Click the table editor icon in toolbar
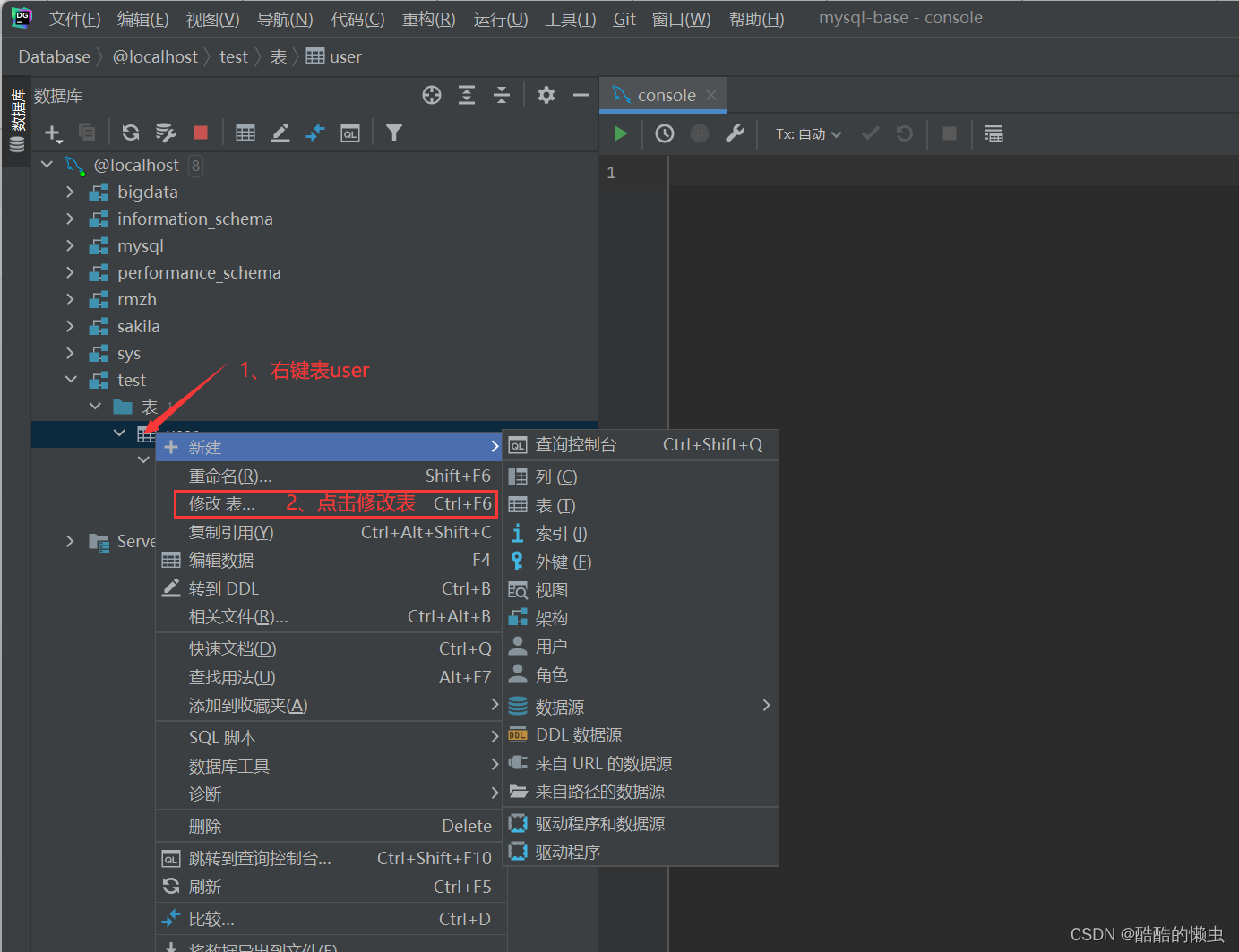 coord(245,133)
